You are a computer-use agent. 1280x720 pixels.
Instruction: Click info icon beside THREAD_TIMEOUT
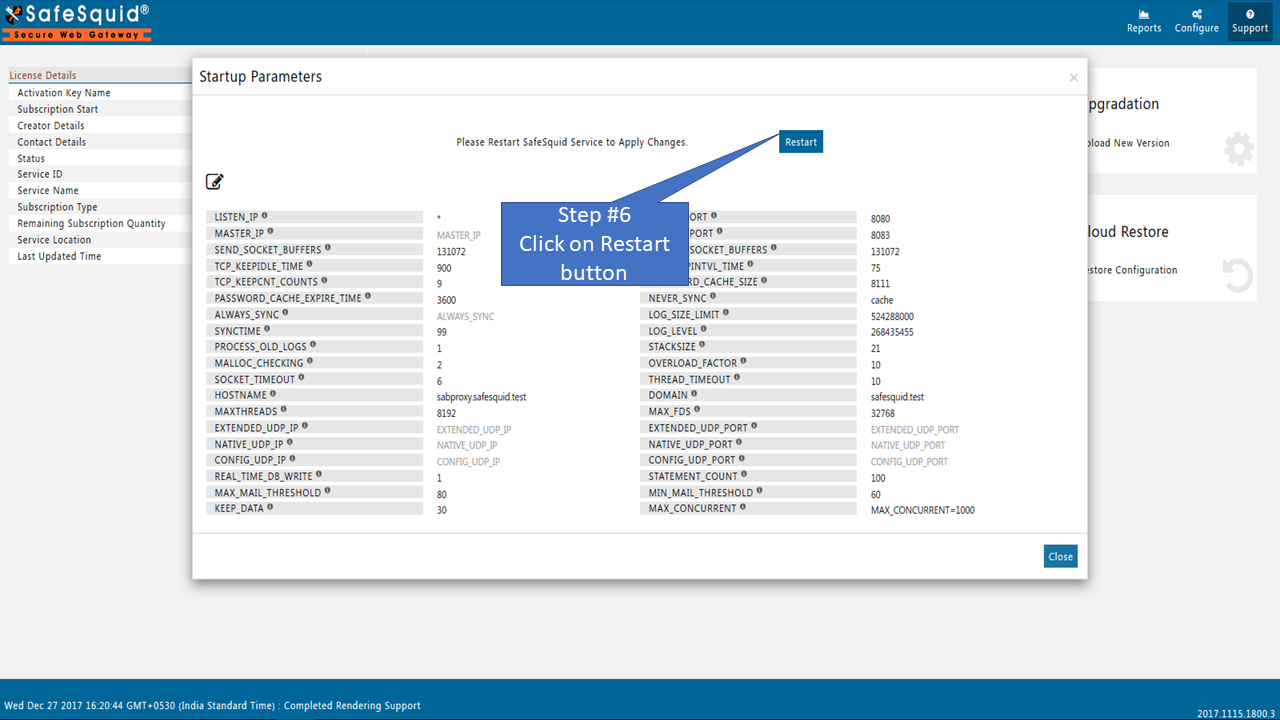737,378
